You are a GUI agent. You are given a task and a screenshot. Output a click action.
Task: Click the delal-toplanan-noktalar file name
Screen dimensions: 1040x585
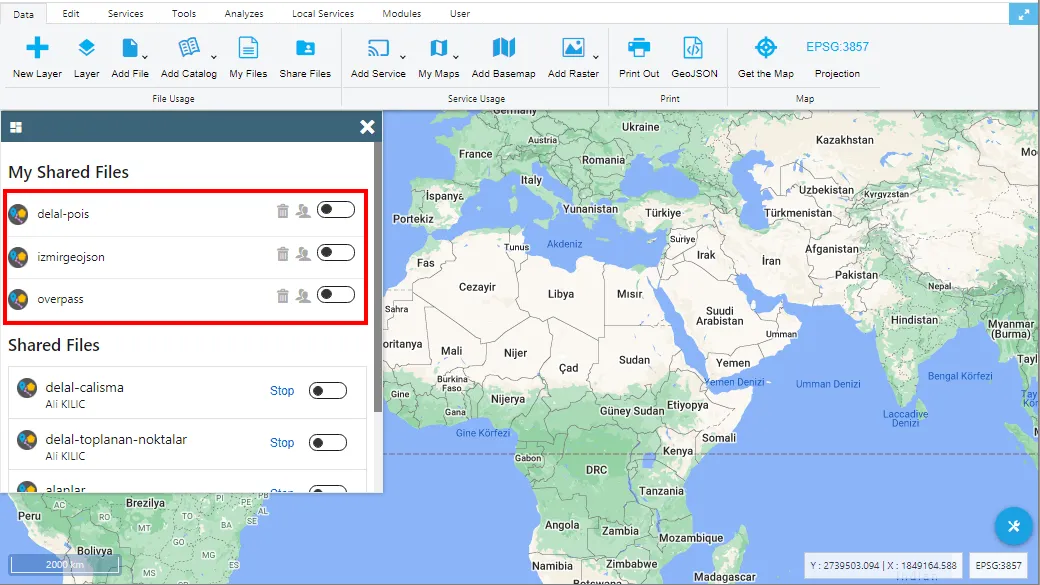pos(116,439)
